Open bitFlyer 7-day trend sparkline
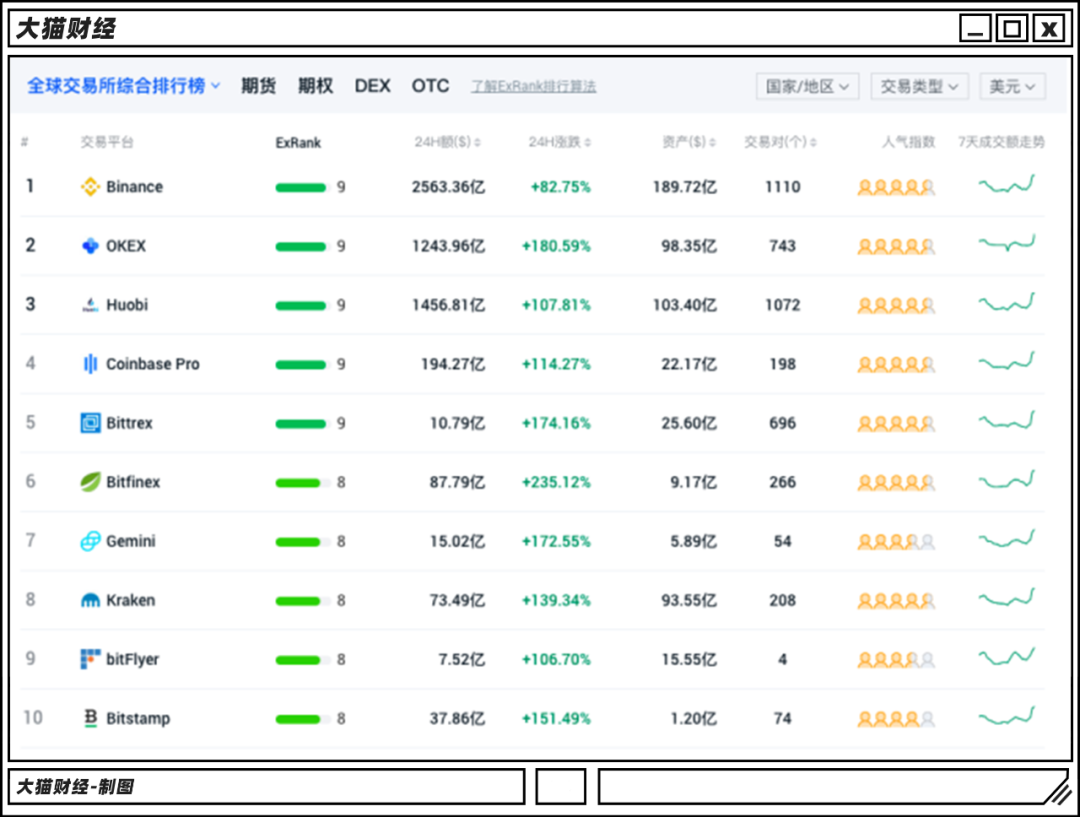The width and height of the screenshot is (1080, 817). [1006, 657]
